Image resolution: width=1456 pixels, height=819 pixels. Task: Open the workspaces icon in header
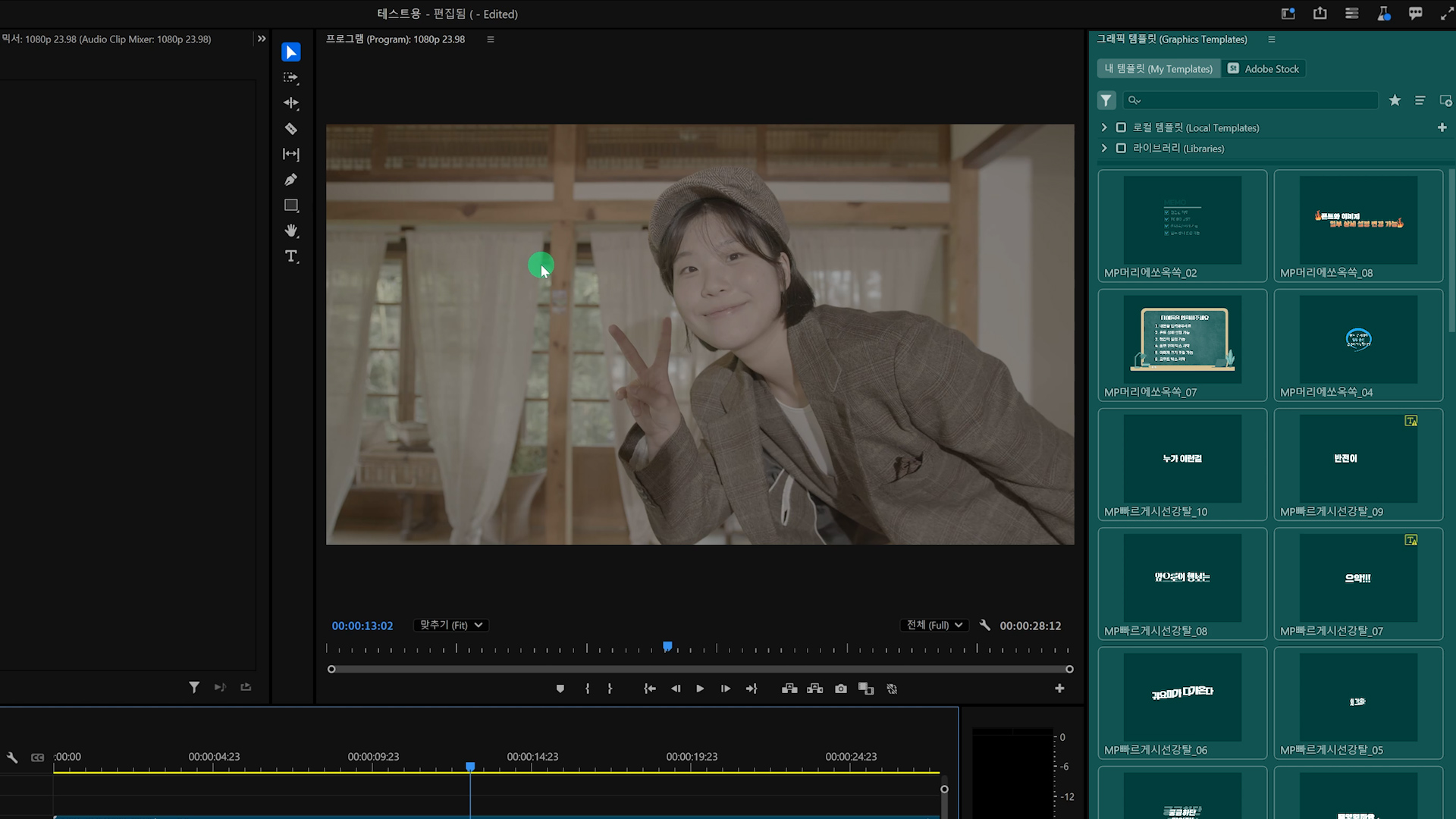(1288, 14)
